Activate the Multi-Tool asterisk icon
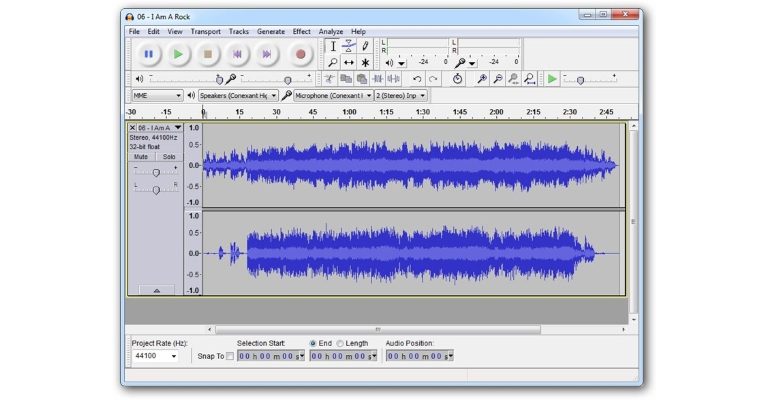 [x=365, y=62]
